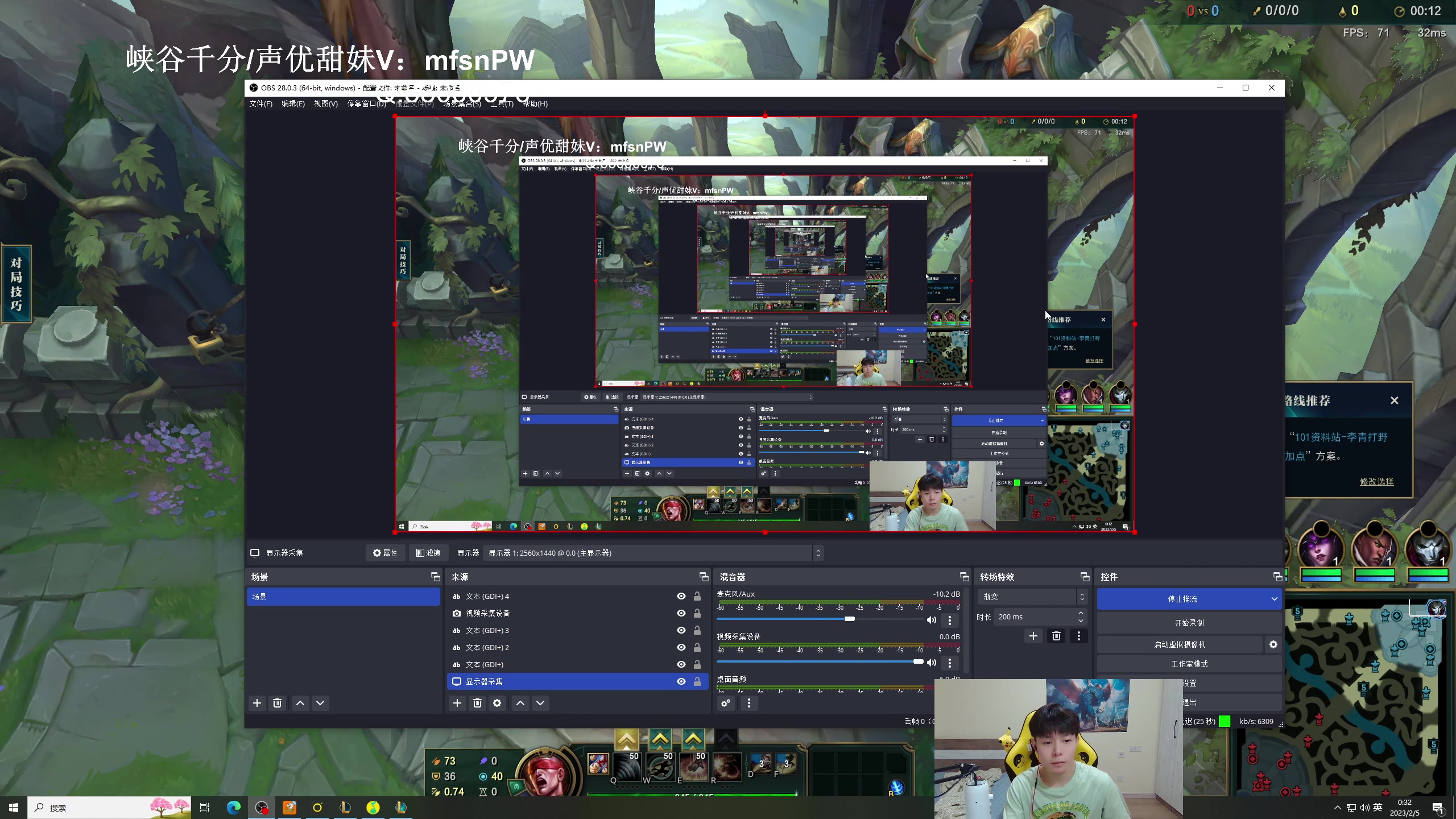
Task: Show hidden system tray icons chevron
Action: click(x=1338, y=808)
